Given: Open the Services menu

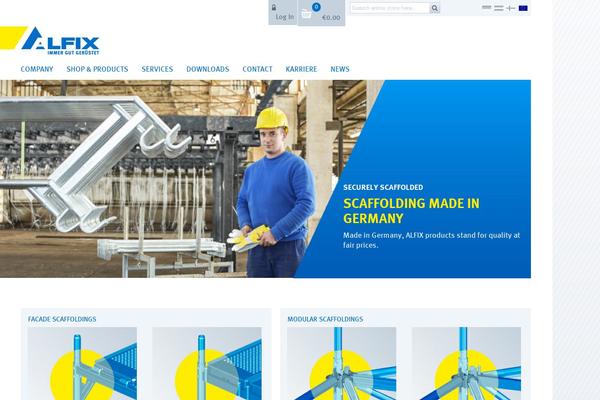Looking at the screenshot, I should point(157,69).
